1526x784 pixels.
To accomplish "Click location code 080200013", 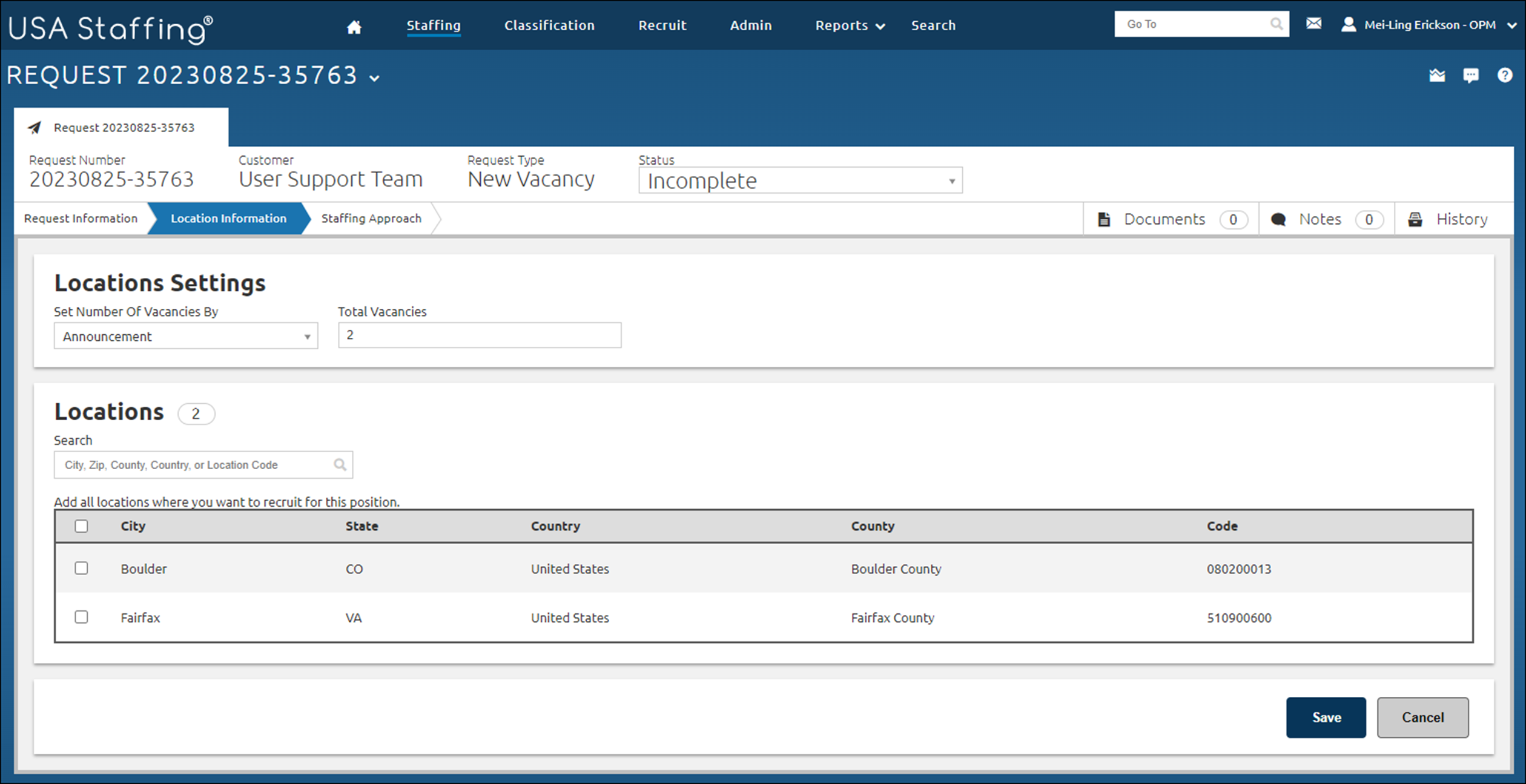I will tap(1239, 569).
